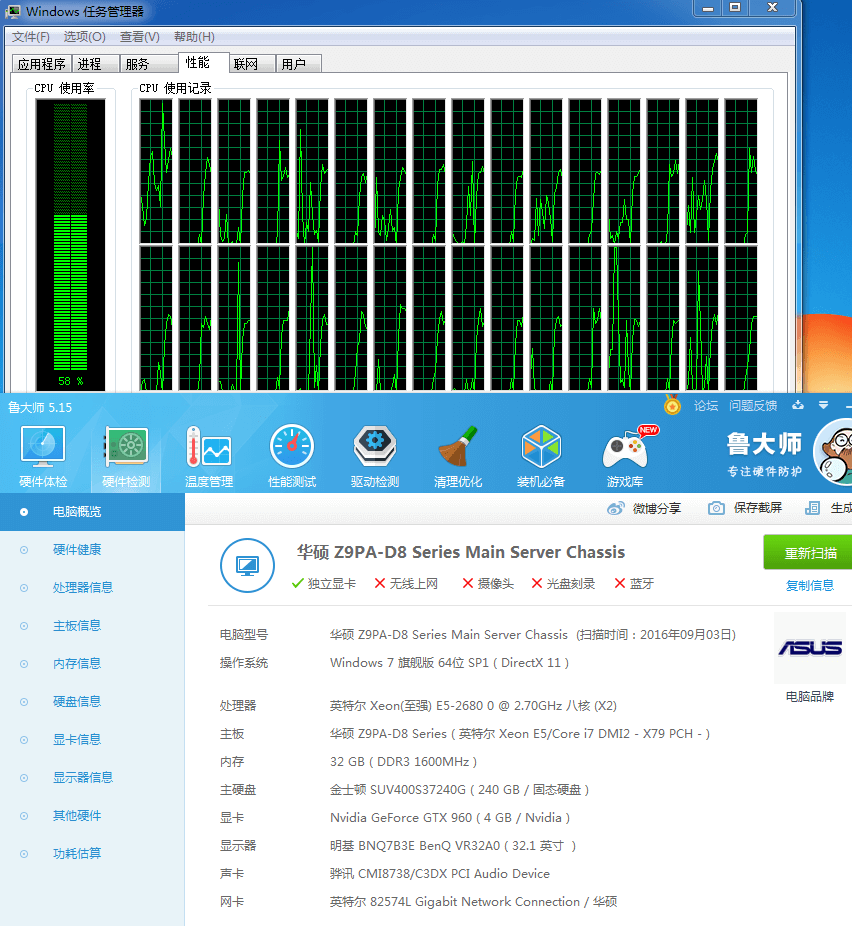Image resolution: width=852 pixels, height=926 pixels.
Task: Switch to the 进程 tab
Action: point(95,64)
